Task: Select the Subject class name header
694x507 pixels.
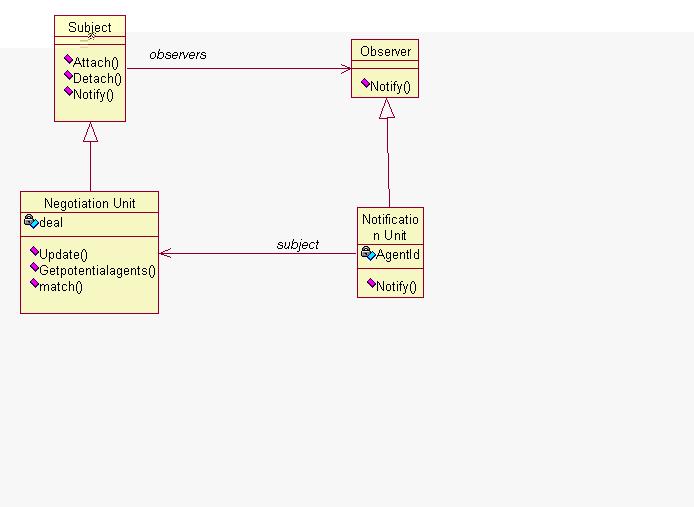Action: tap(90, 27)
